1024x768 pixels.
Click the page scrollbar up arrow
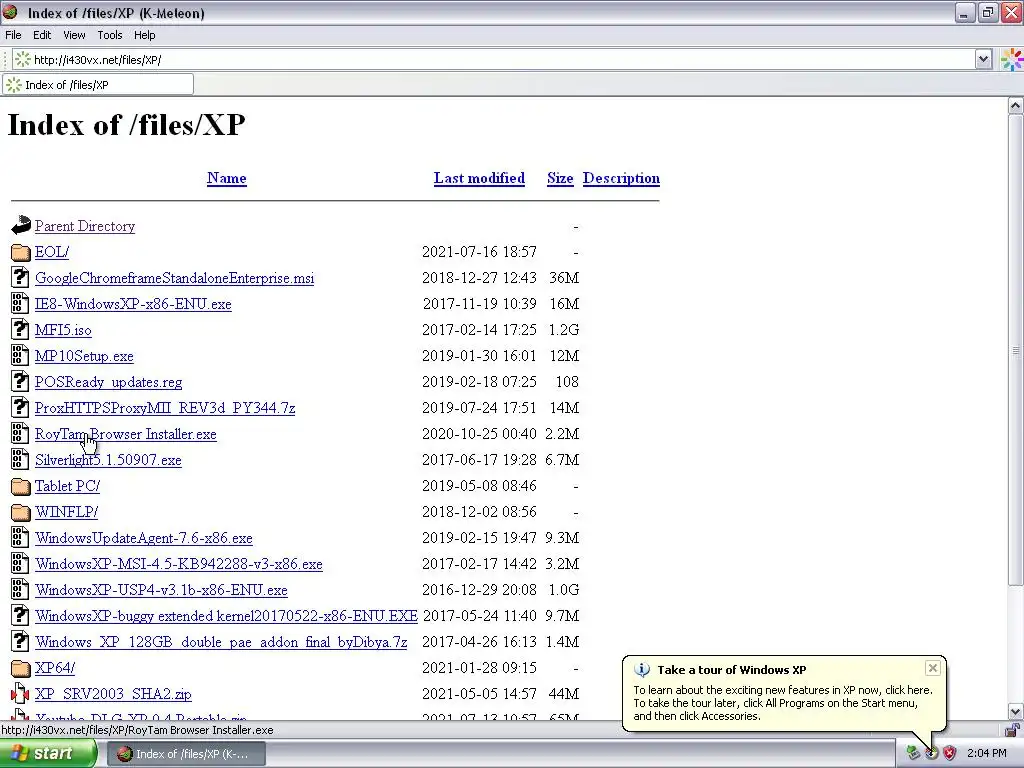coord(1015,105)
